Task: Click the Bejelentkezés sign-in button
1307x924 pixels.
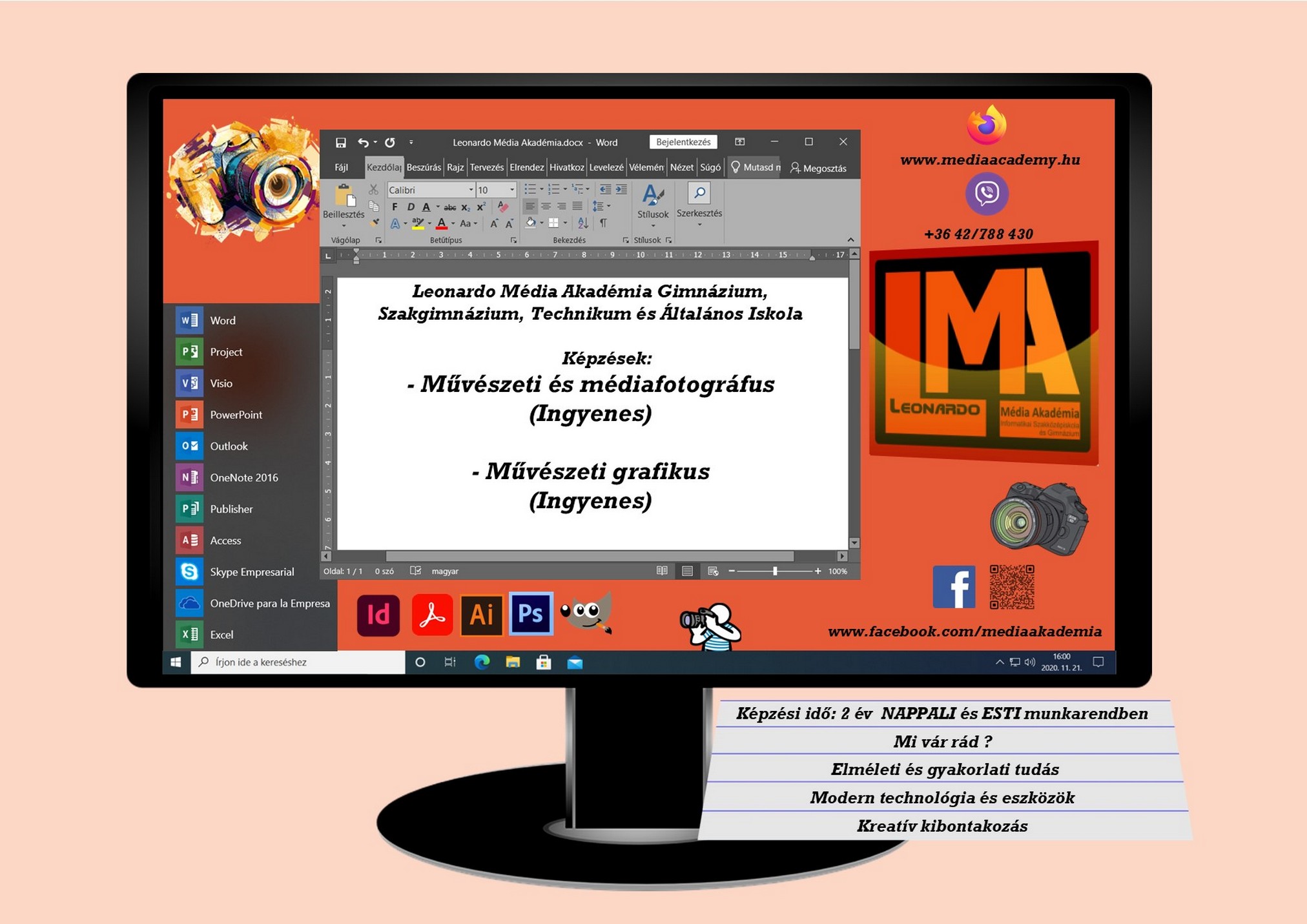Action: point(683,142)
